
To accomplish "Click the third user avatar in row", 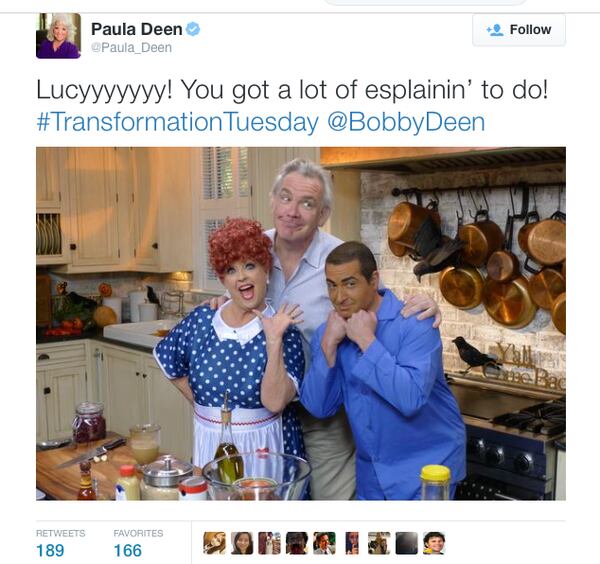I will pyautogui.click(x=269, y=543).
